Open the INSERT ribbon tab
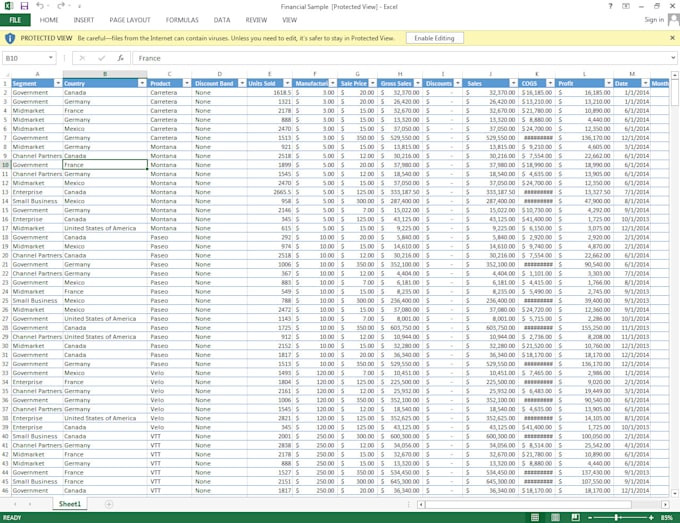Image resolution: width=680 pixels, height=523 pixels. tap(84, 20)
